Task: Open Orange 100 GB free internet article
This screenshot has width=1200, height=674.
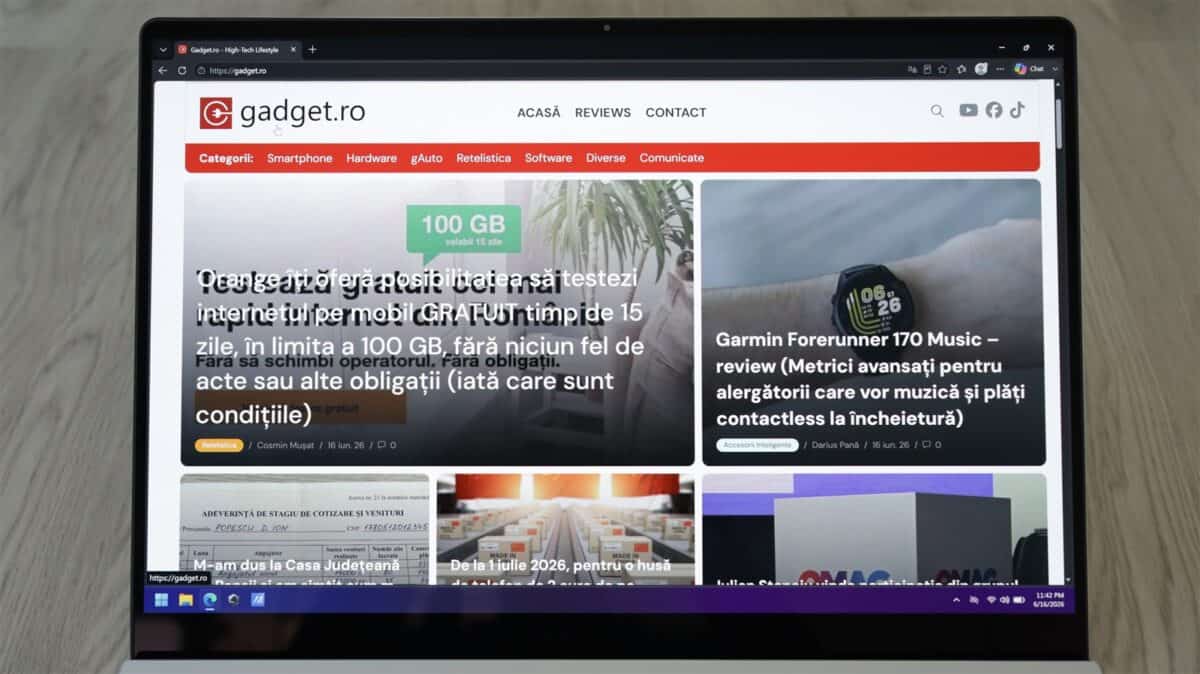Action: coord(420,345)
